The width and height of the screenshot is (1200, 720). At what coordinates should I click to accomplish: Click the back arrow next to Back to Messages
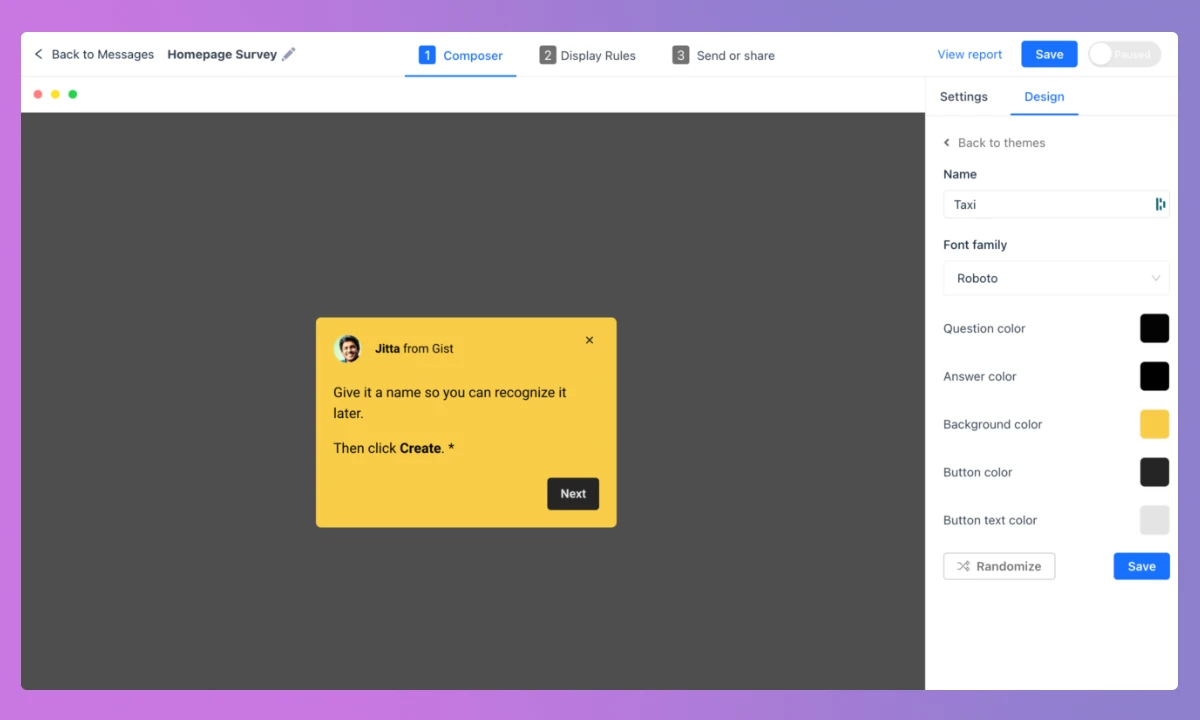(39, 54)
